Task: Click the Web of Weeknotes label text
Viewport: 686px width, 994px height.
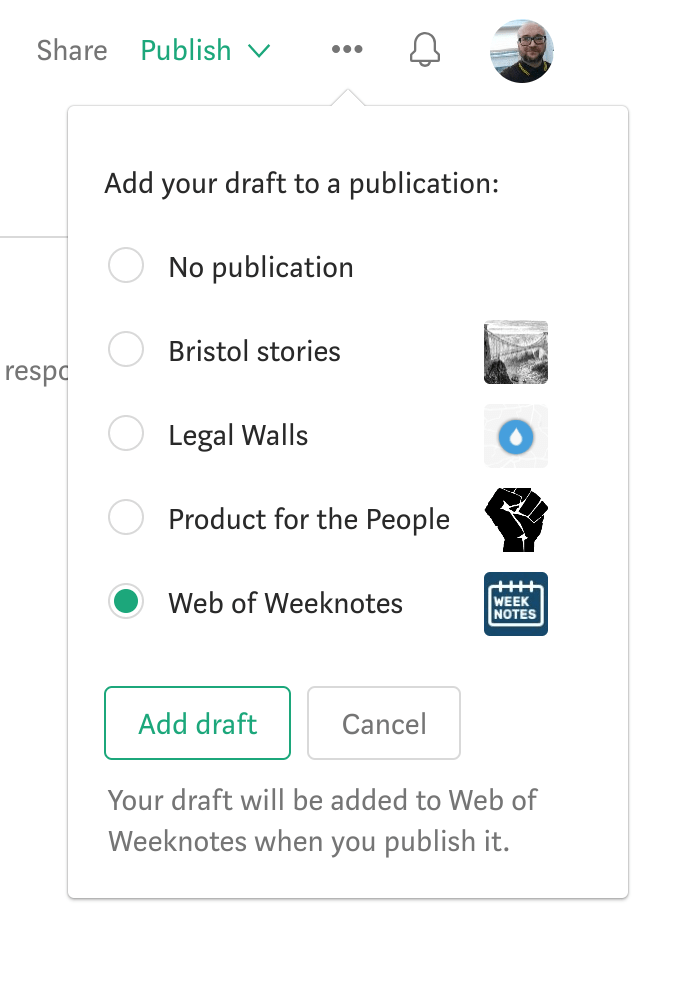Action: coord(285,604)
